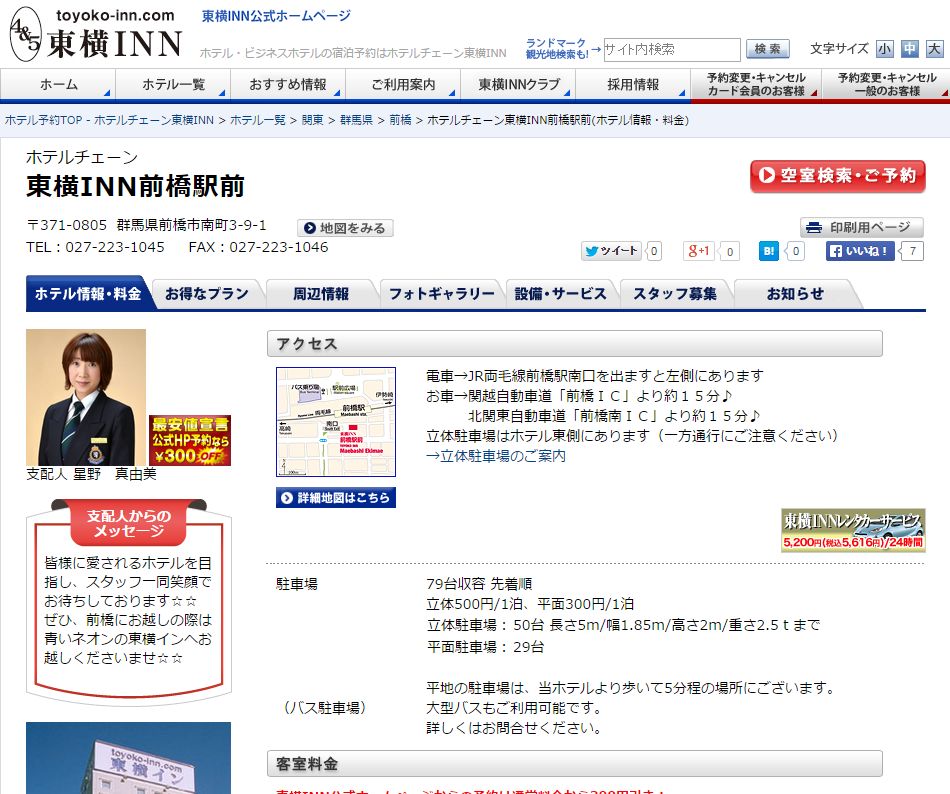Image resolution: width=950 pixels, height=794 pixels.
Task: Click the address text 群馬県前橋市南町3-9-1
Action: pyautogui.click(x=191, y=225)
